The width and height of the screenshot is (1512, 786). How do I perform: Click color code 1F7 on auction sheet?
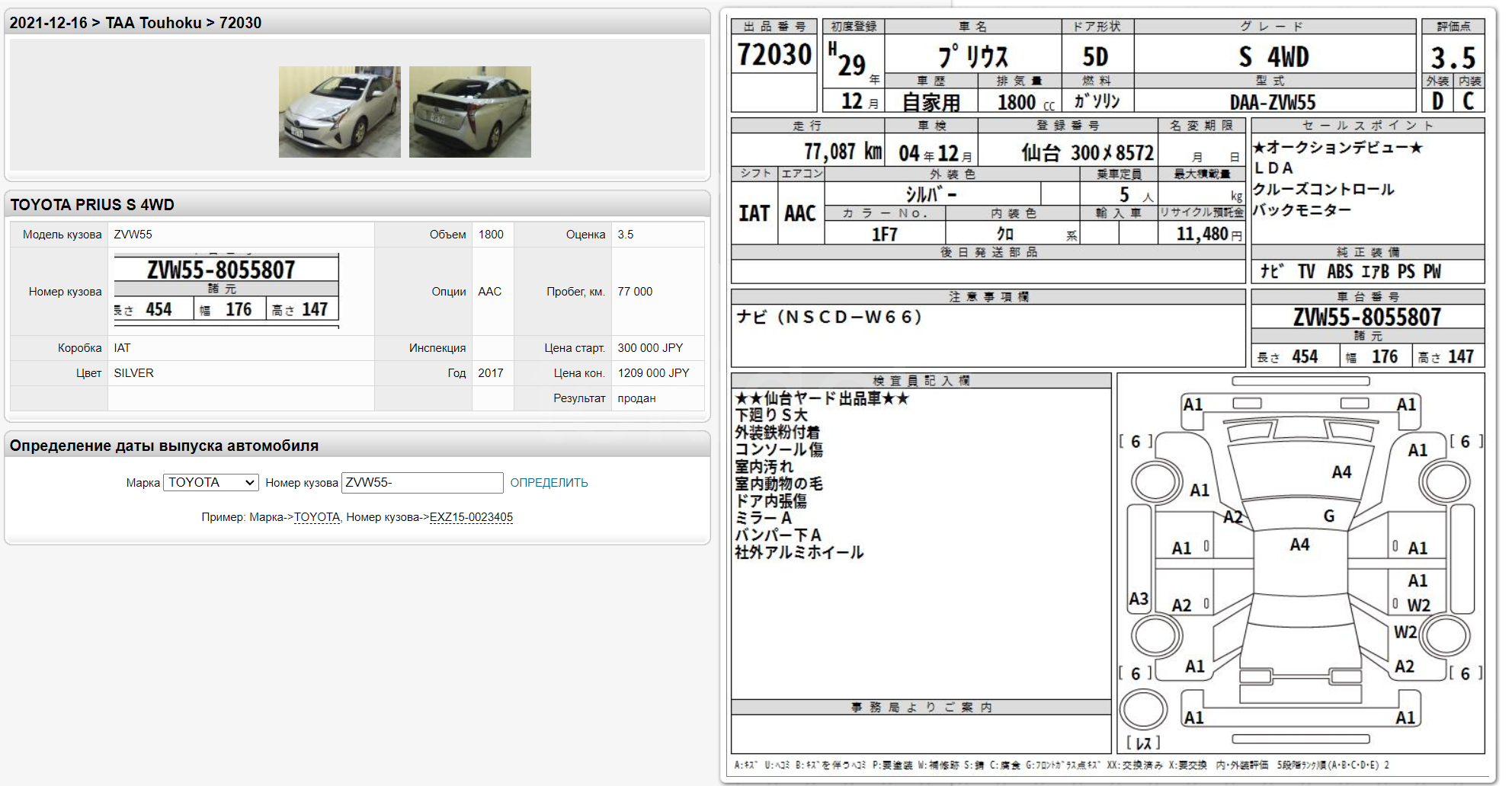point(885,234)
